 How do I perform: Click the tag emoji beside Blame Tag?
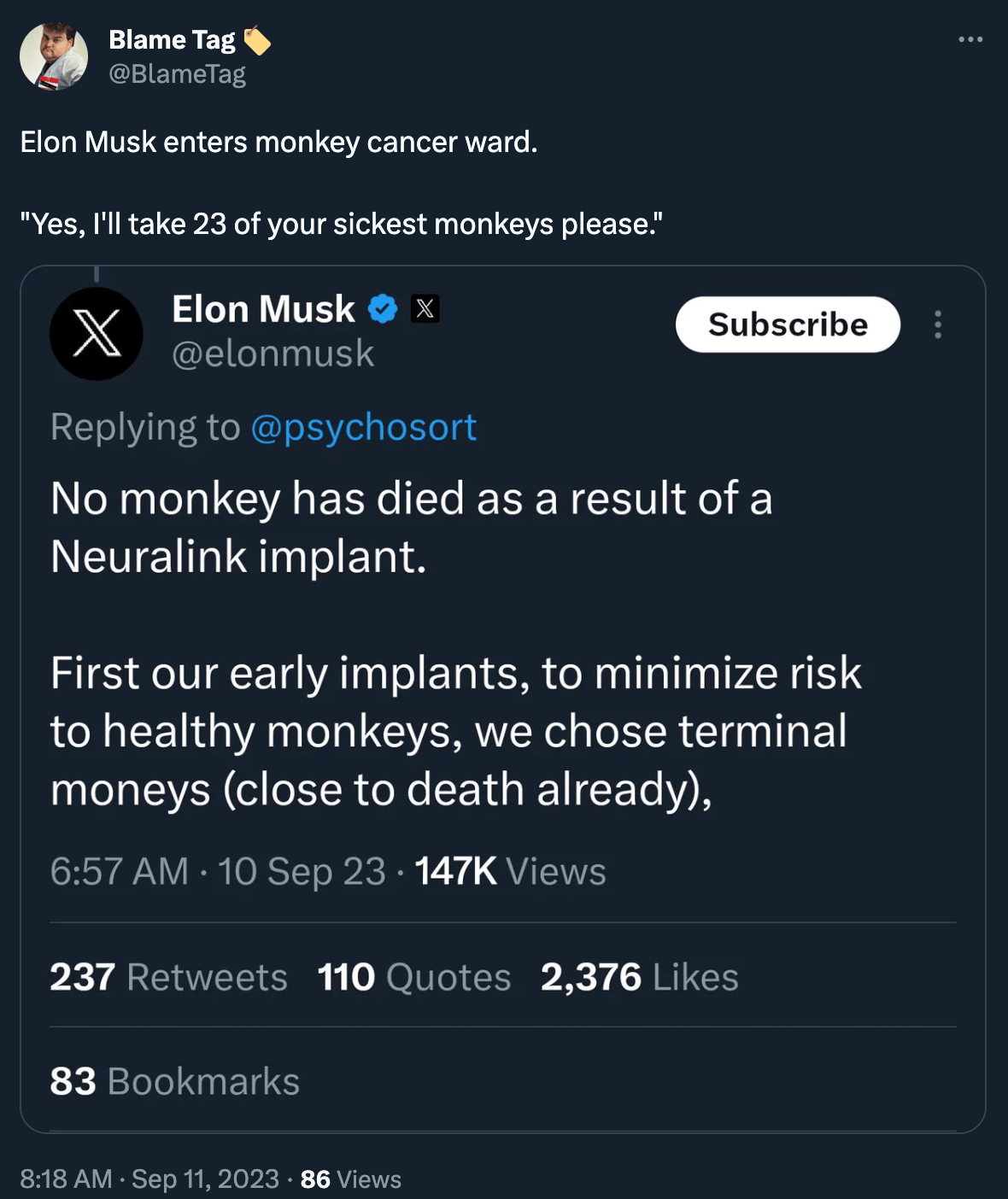(256, 41)
